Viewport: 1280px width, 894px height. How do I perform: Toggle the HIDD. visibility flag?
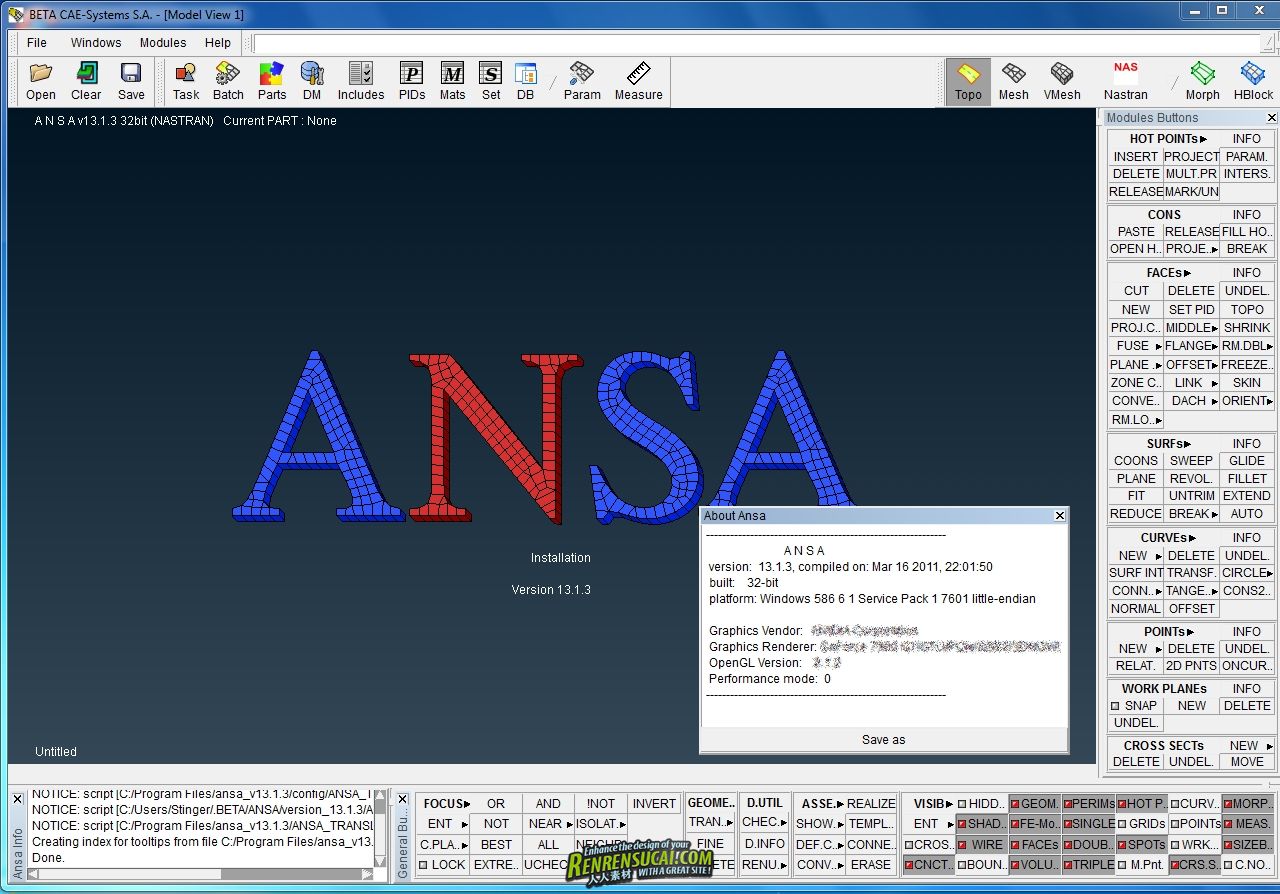click(x=962, y=804)
